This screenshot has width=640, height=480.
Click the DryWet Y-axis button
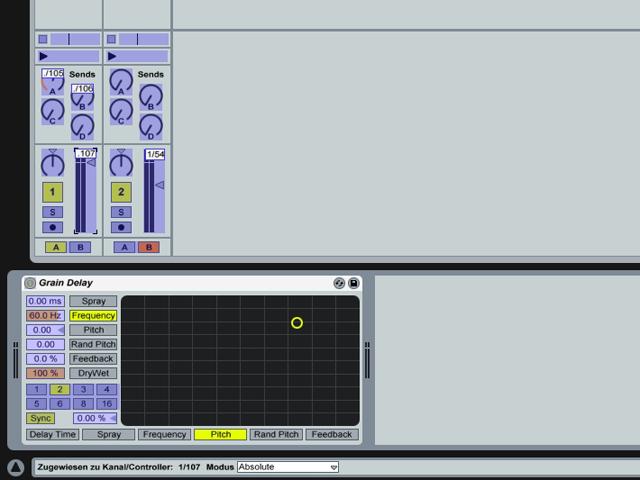point(93,373)
